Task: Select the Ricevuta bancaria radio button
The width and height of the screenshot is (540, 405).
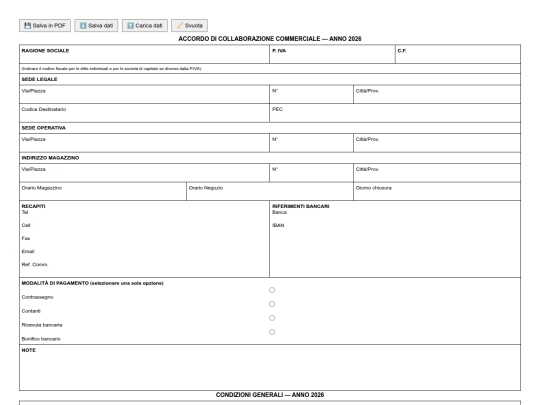Action: pos(272,318)
